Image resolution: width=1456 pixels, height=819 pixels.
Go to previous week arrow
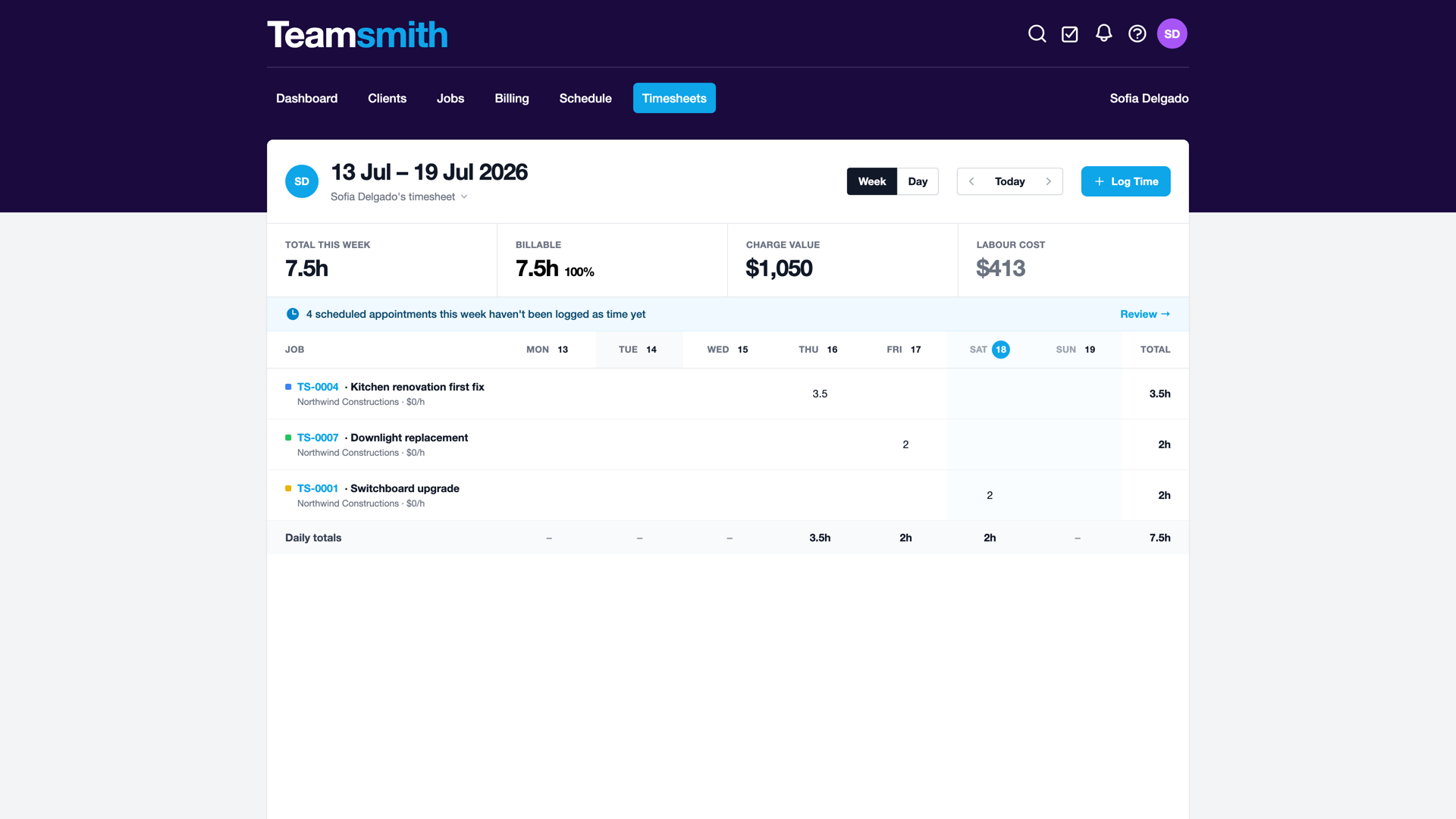[x=971, y=181]
